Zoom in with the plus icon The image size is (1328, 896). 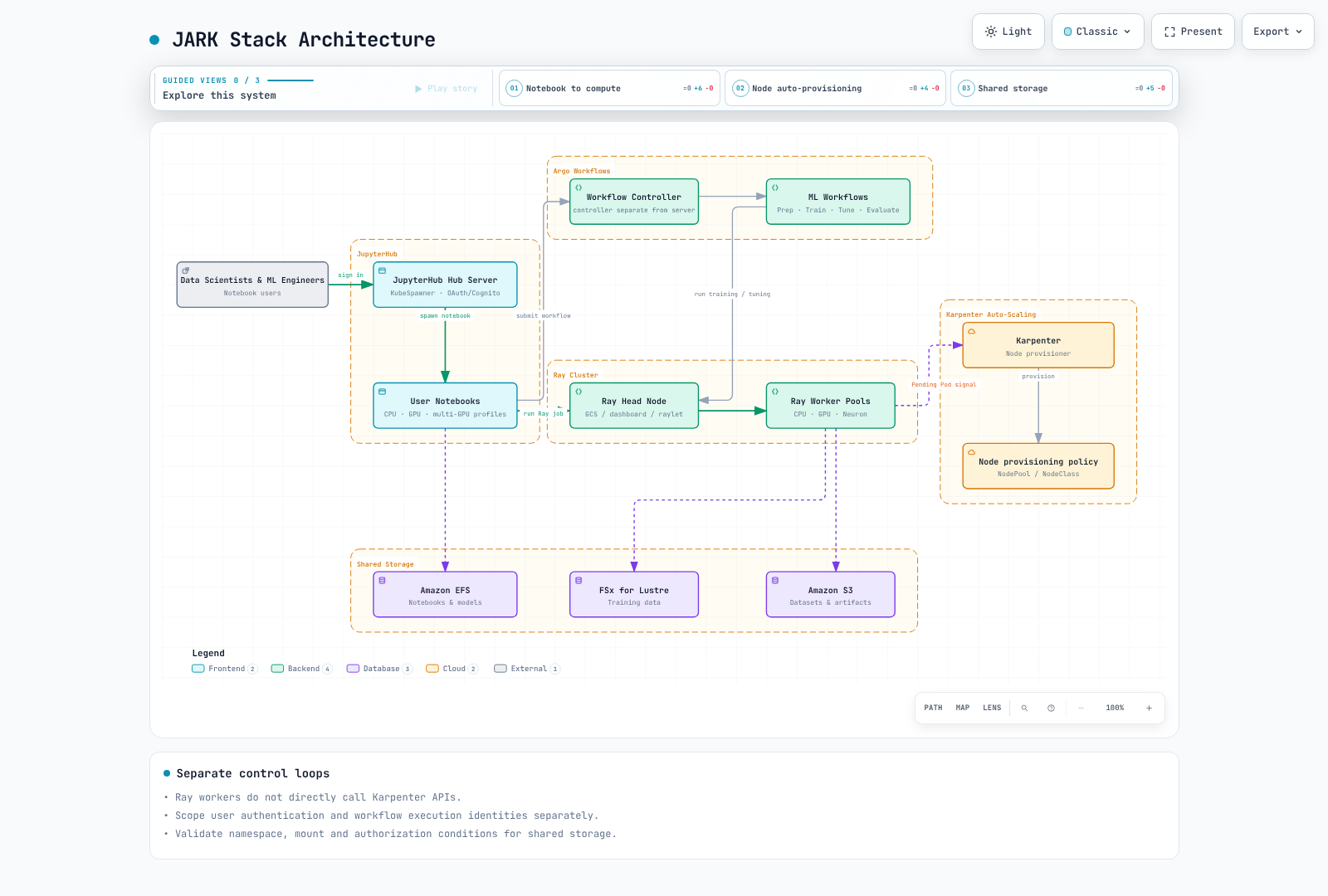1149,709
